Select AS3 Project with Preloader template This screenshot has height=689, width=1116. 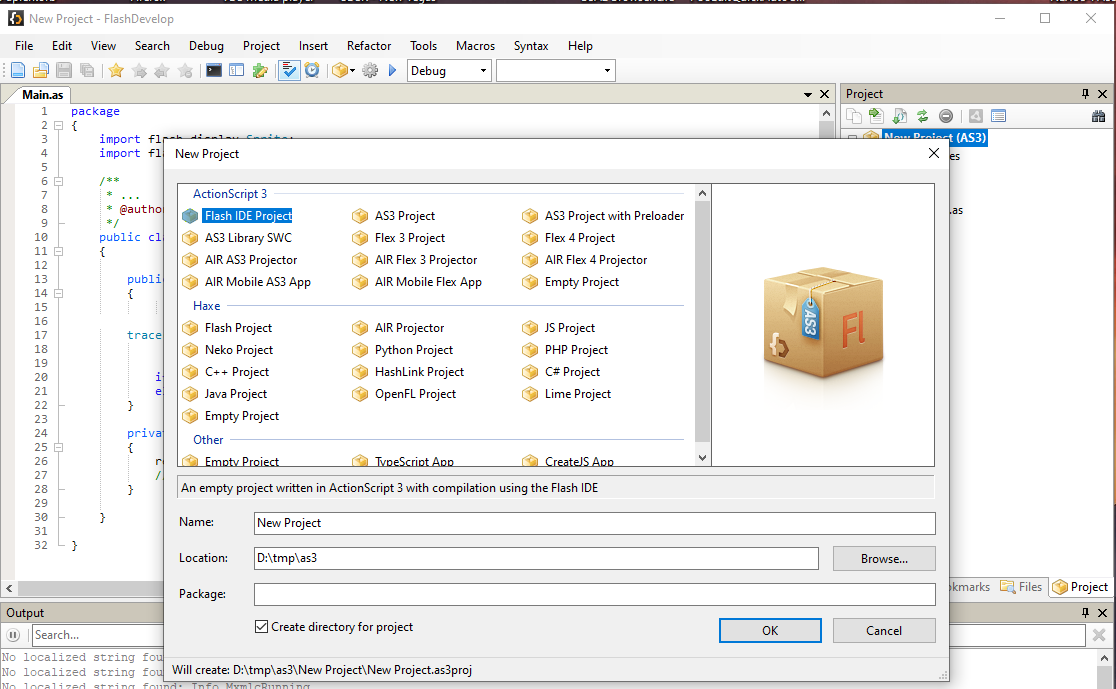[x=604, y=216]
